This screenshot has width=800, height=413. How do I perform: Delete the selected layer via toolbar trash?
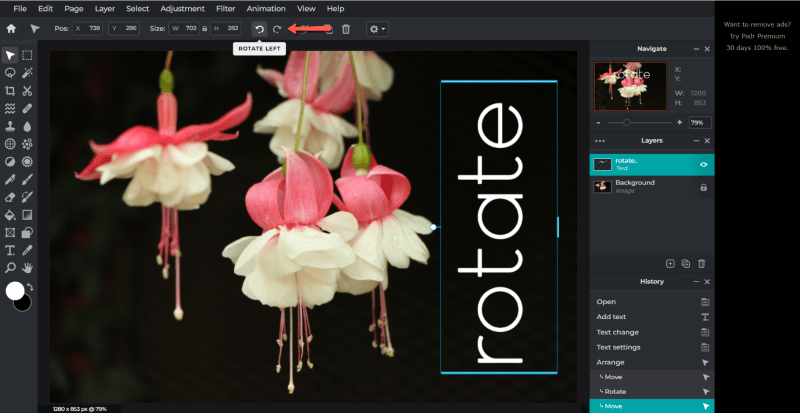point(346,29)
